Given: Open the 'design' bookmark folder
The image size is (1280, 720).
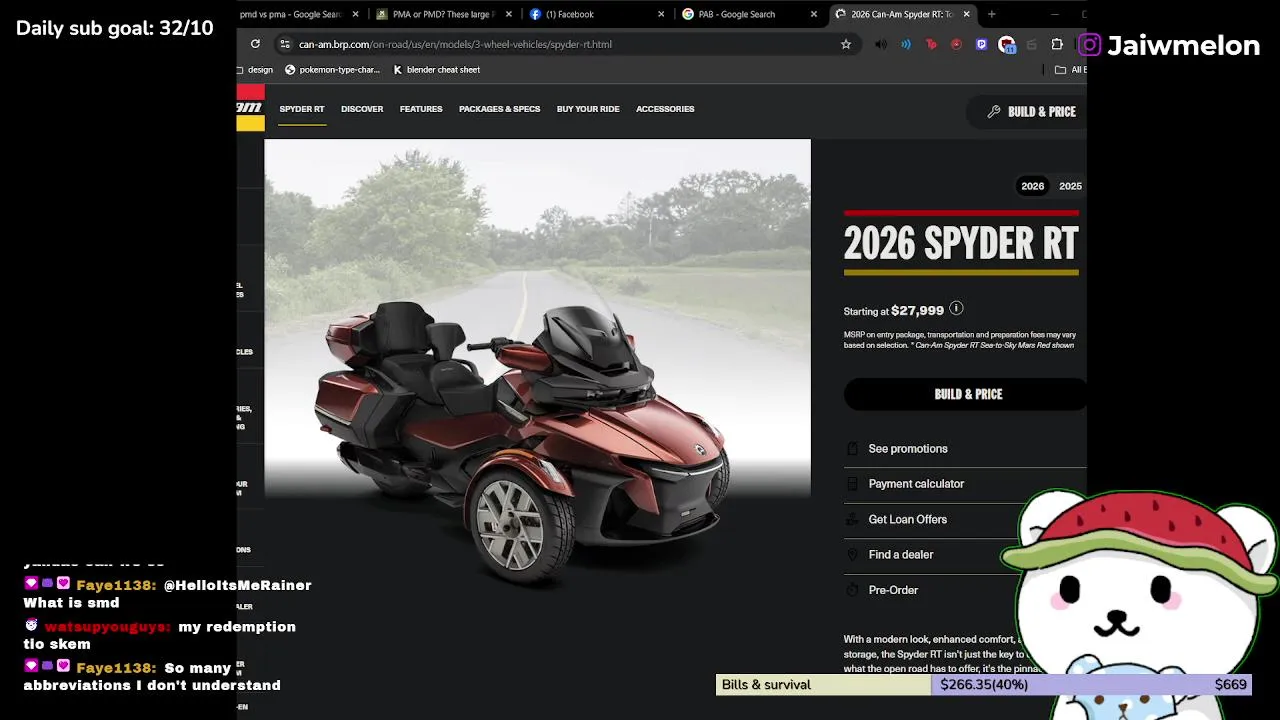Looking at the screenshot, I should click(x=256, y=70).
